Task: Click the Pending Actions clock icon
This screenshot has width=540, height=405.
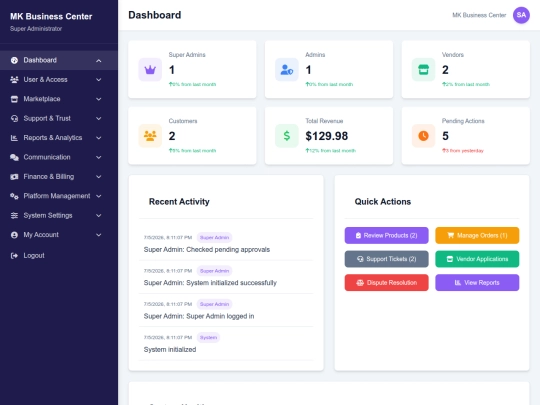Action: [424, 136]
